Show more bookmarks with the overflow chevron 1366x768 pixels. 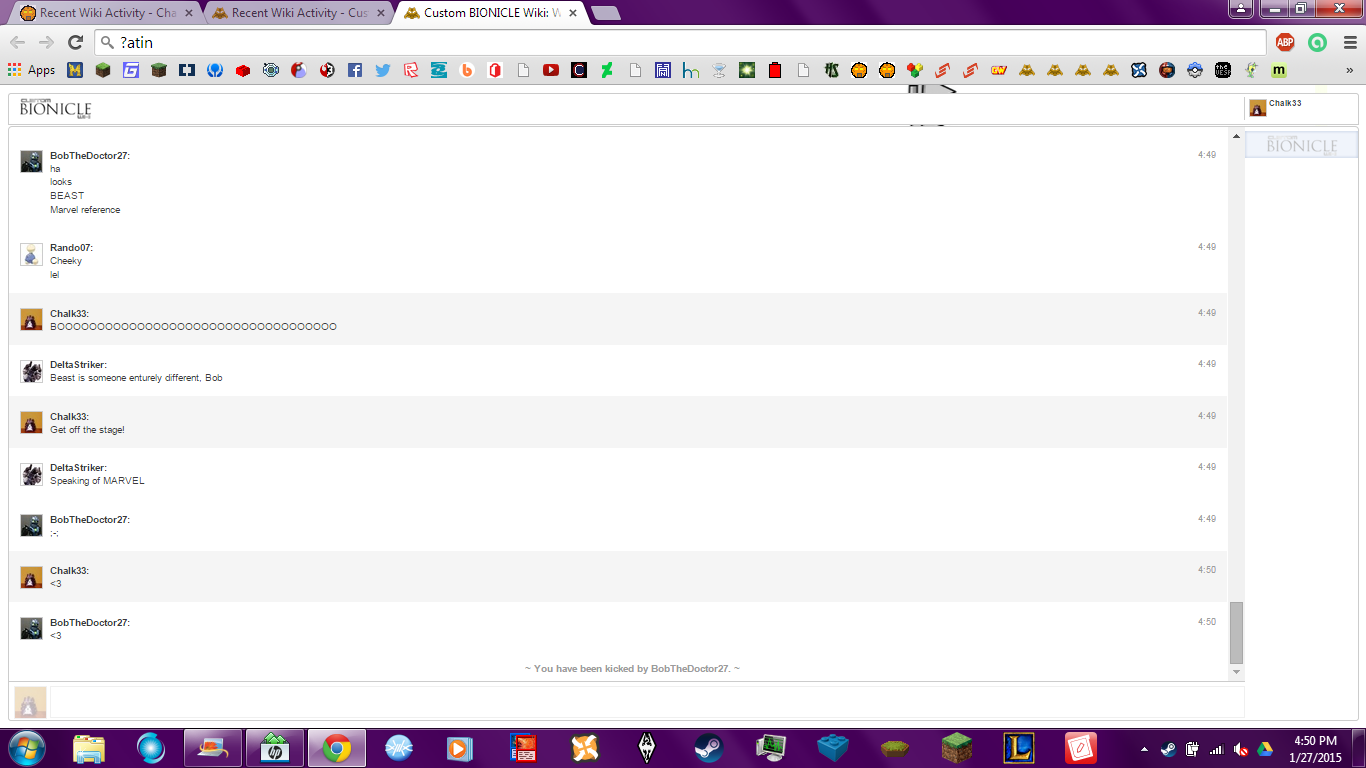click(1349, 70)
